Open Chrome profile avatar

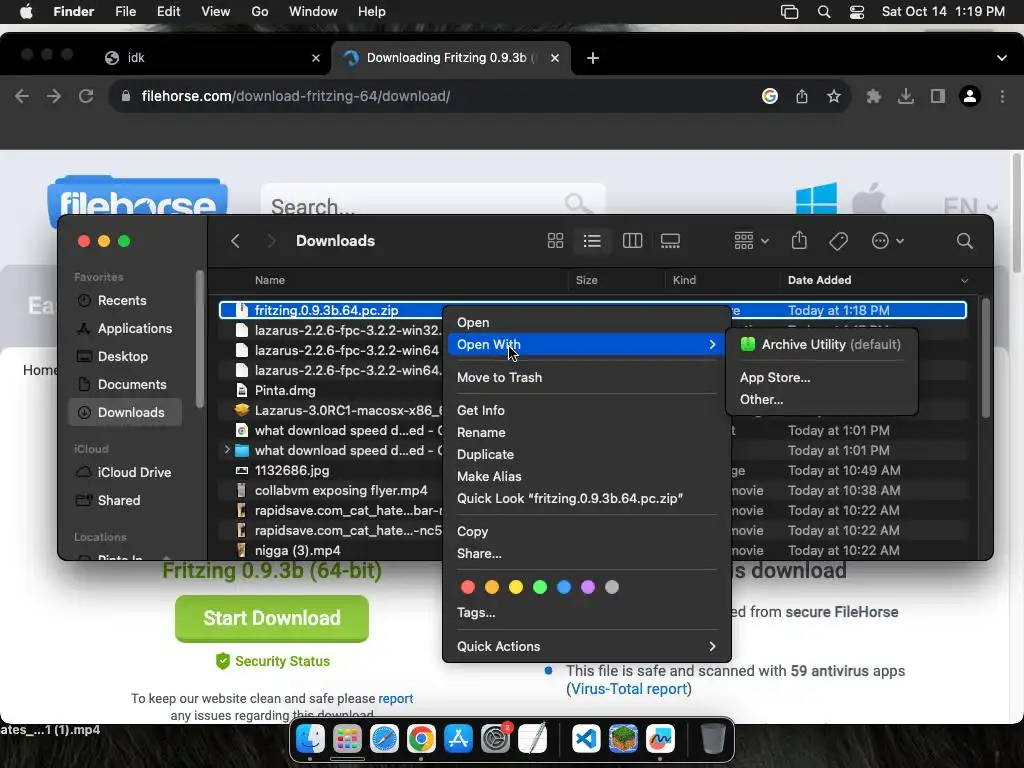(x=970, y=97)
